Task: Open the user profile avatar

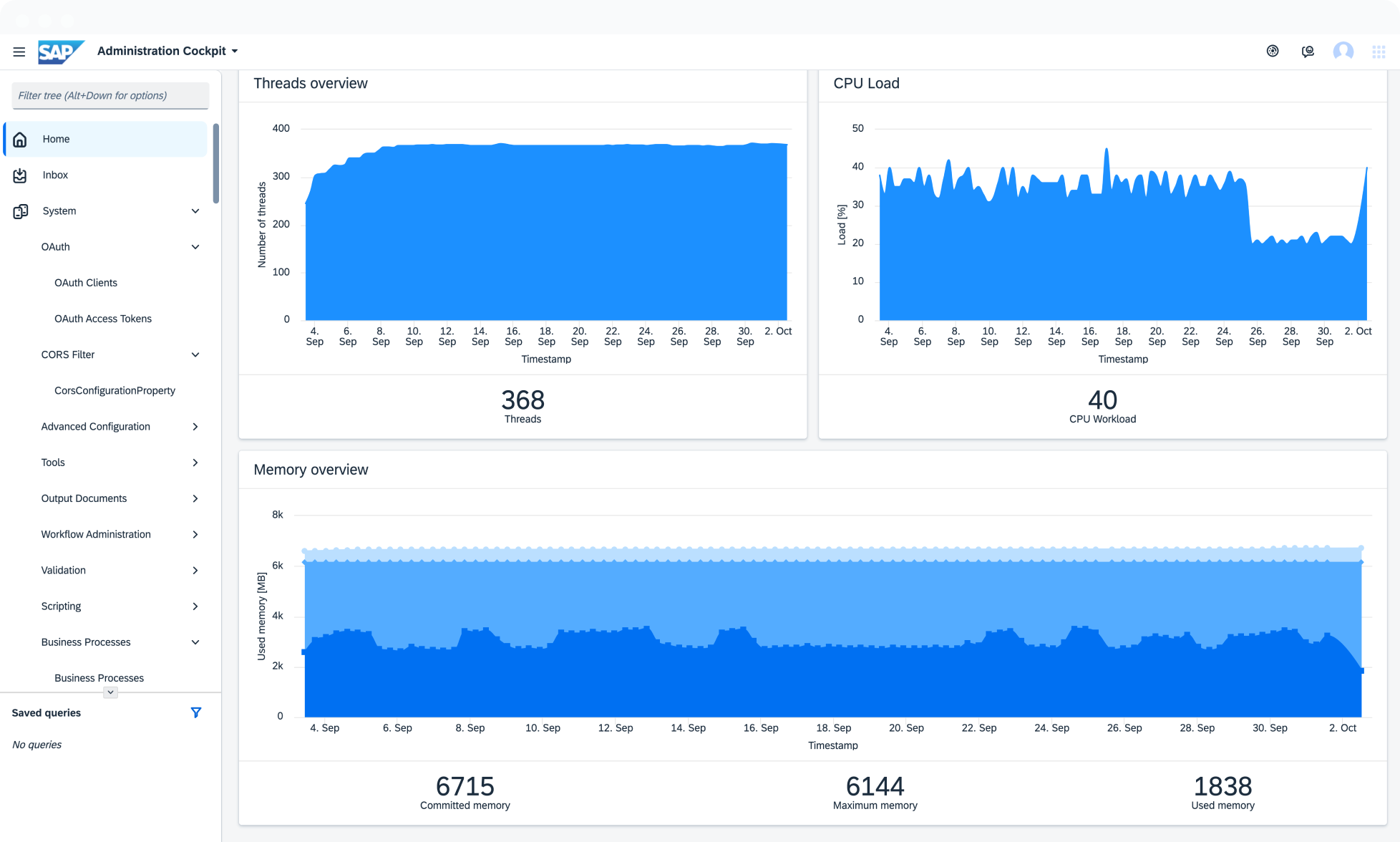Action: pyautogui.click(x=1343, y=51)
